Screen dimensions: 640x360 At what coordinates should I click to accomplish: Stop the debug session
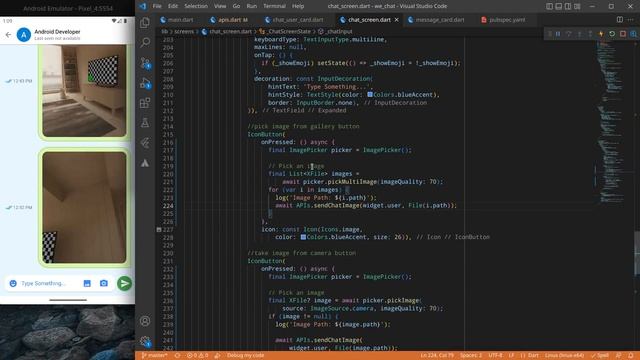click(x=622, y=34)
